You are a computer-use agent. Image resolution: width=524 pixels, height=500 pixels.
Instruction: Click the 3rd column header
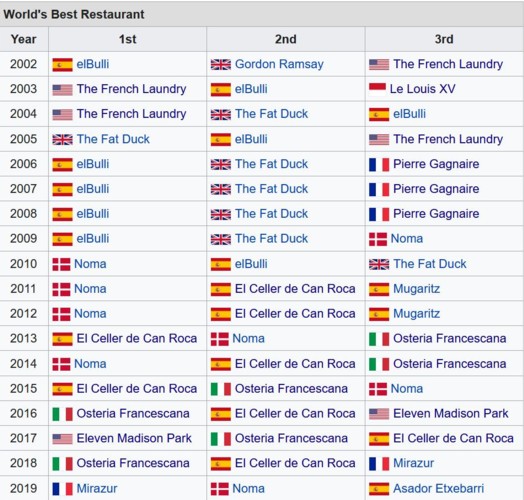444,39
